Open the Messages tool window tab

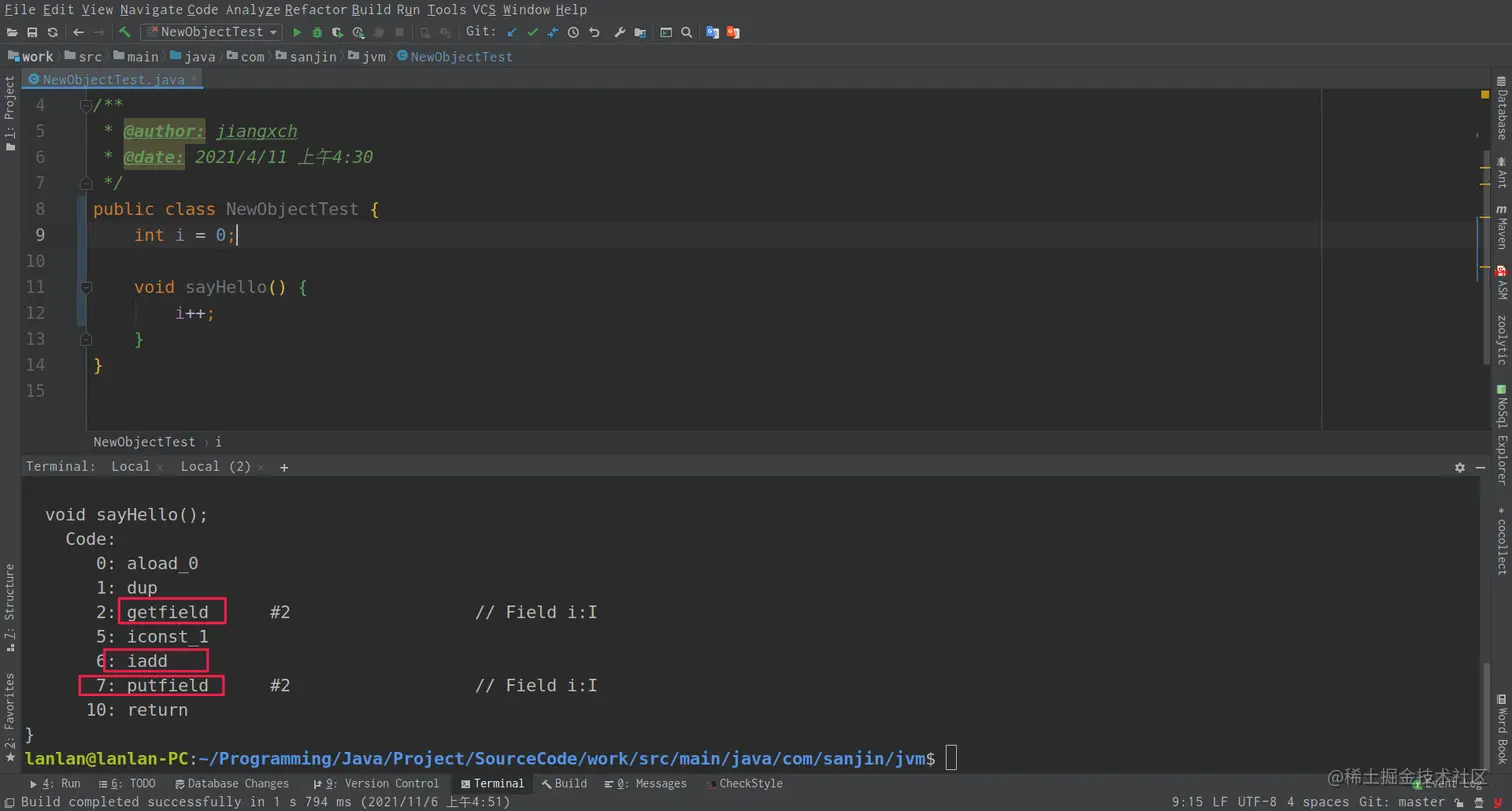pyautogui.click(x=645, y=784)
